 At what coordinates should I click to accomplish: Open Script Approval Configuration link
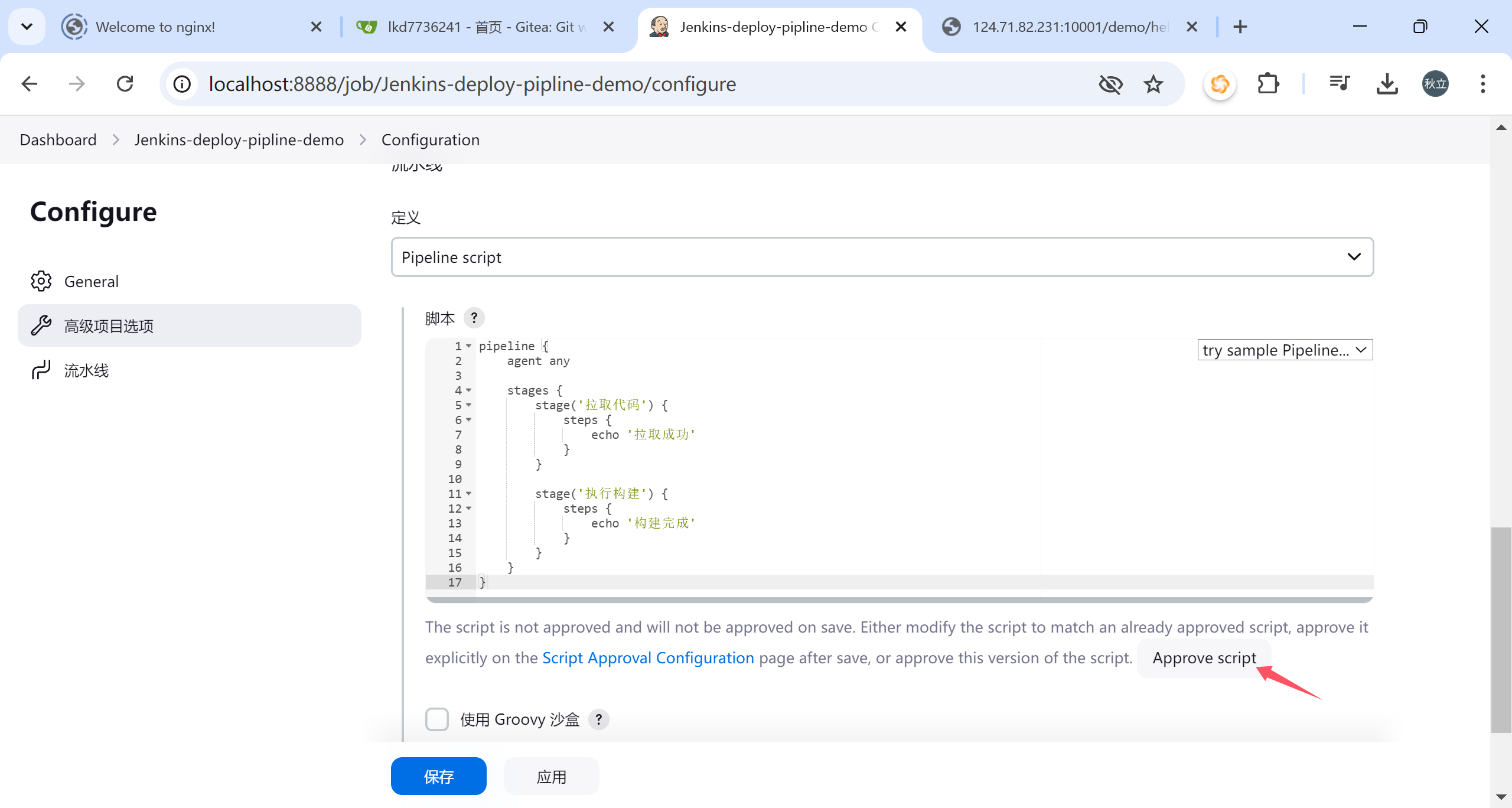pyautogui.click(x=648, y=658)
